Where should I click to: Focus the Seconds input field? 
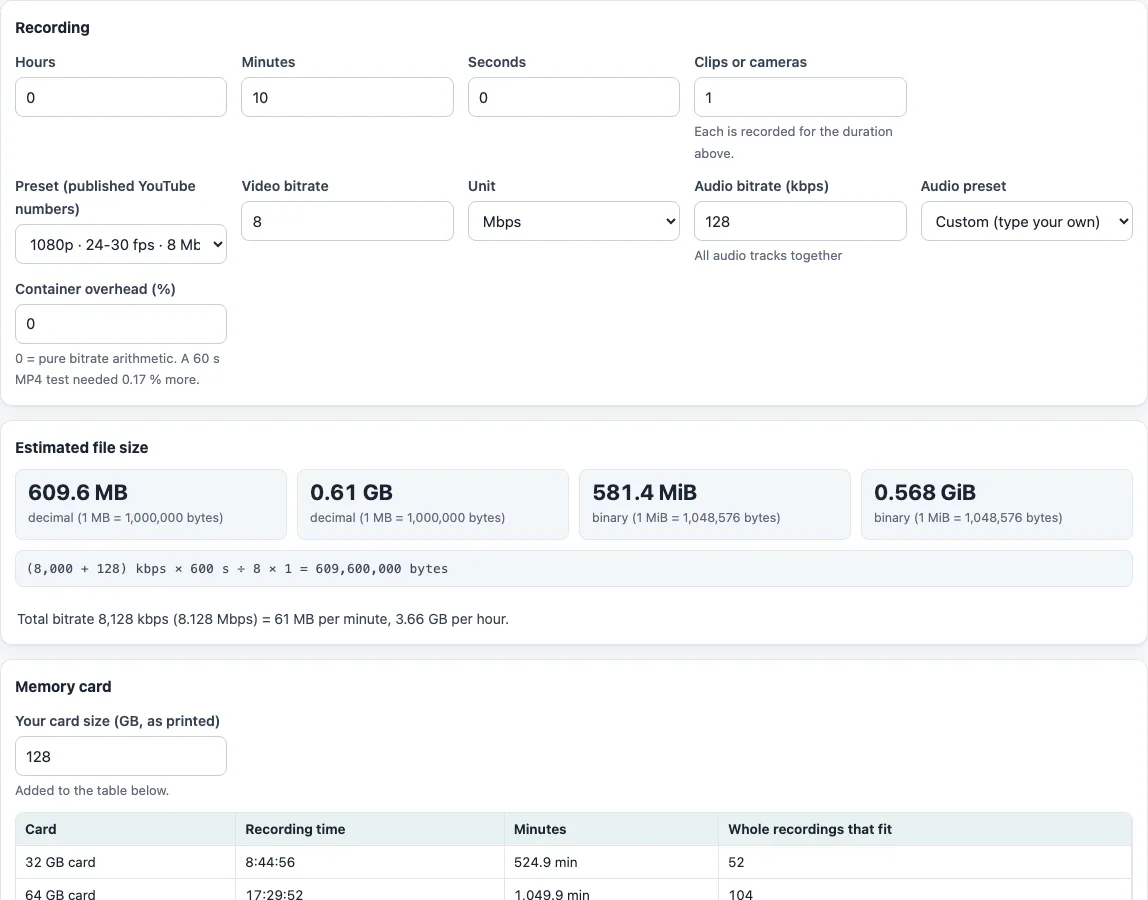573,97
